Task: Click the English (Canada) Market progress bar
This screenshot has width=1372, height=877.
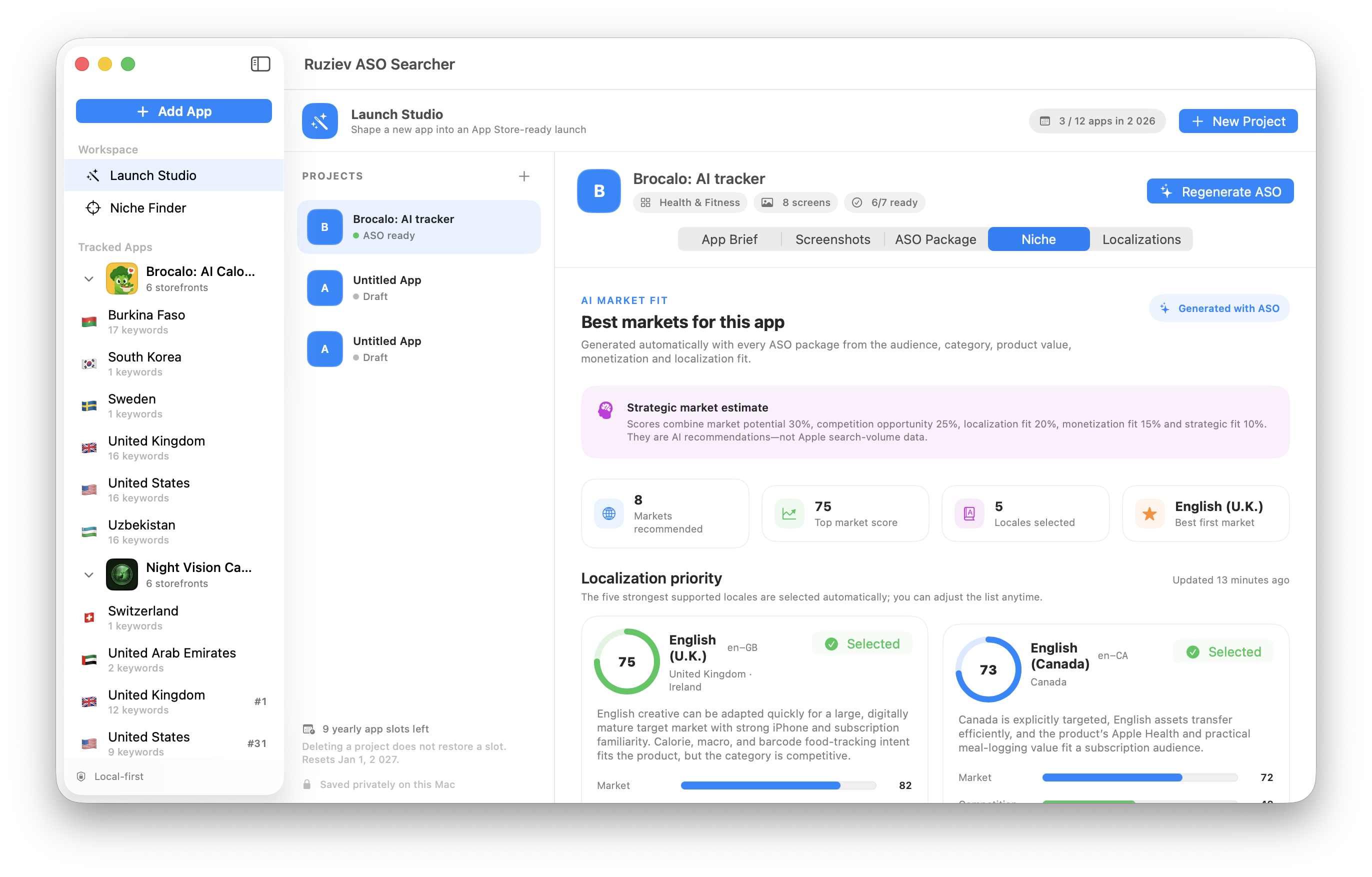Action: [x=1139, y=777]
